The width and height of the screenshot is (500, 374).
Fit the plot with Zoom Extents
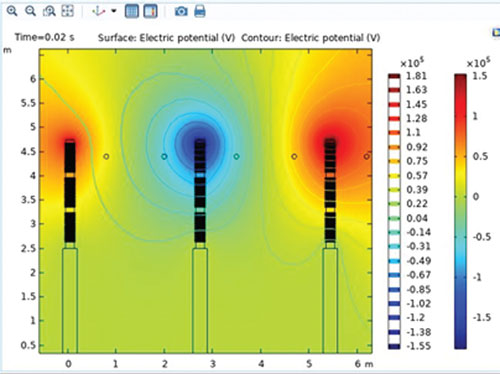(68, 11)
